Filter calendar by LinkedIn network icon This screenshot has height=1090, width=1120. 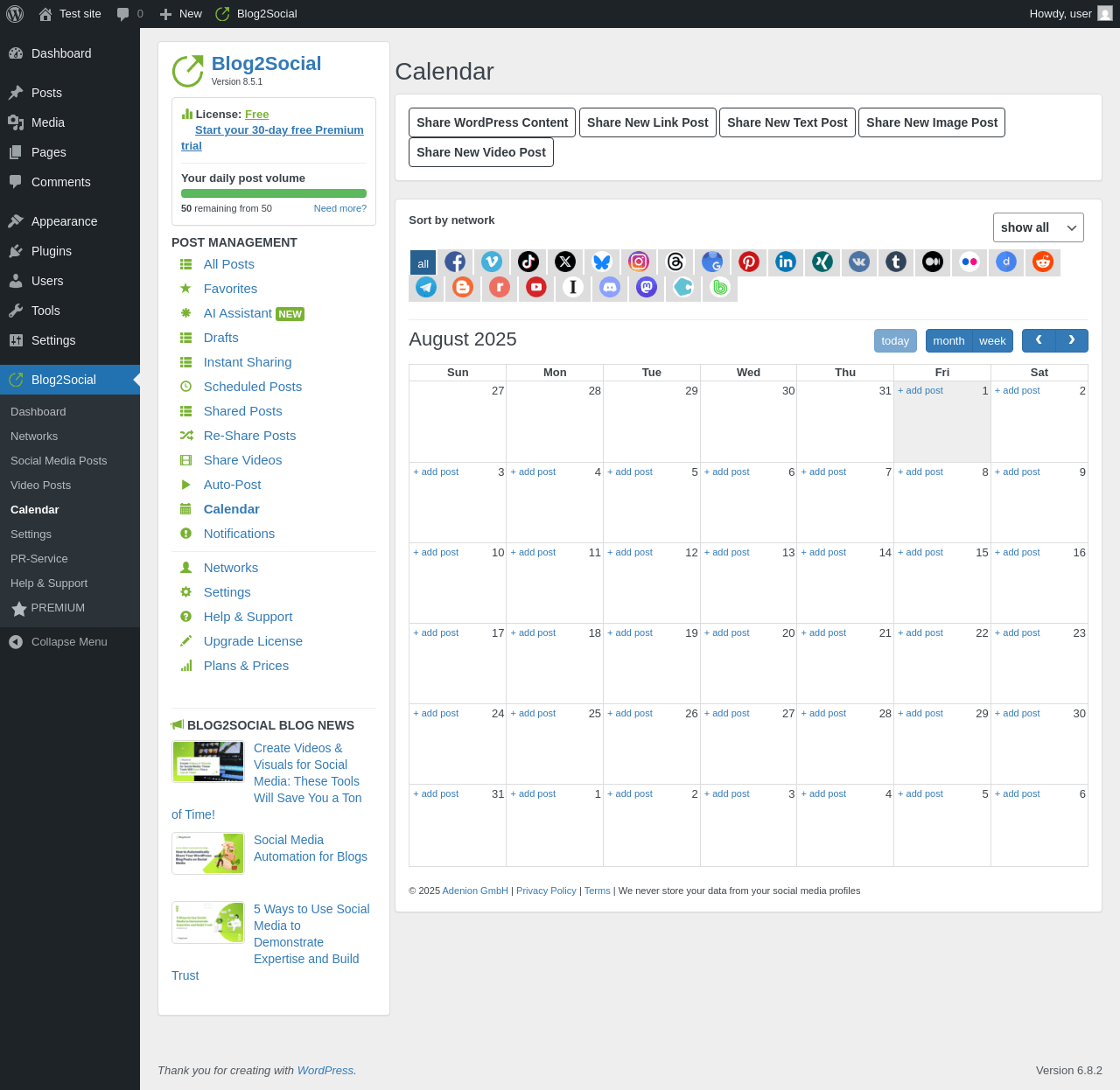coord(786,262)
